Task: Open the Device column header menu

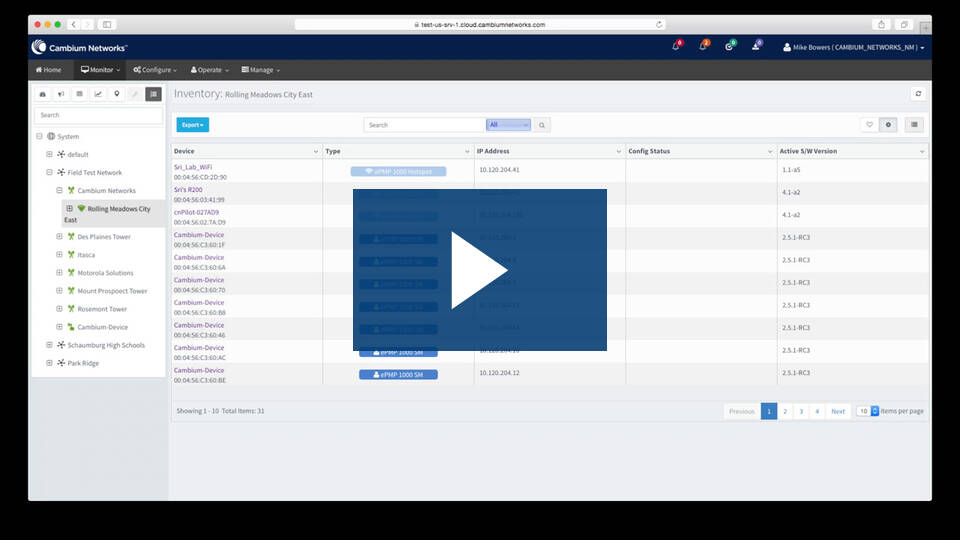Action: tap(316, 151)
